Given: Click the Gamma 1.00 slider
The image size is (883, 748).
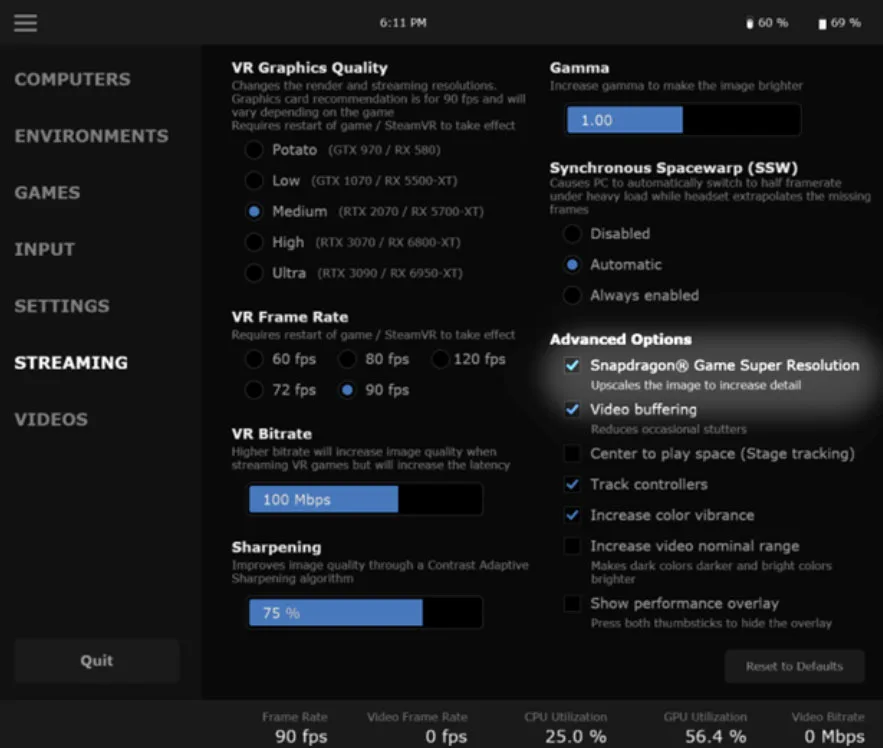Looking at the screenshot, I should point(683,120).
